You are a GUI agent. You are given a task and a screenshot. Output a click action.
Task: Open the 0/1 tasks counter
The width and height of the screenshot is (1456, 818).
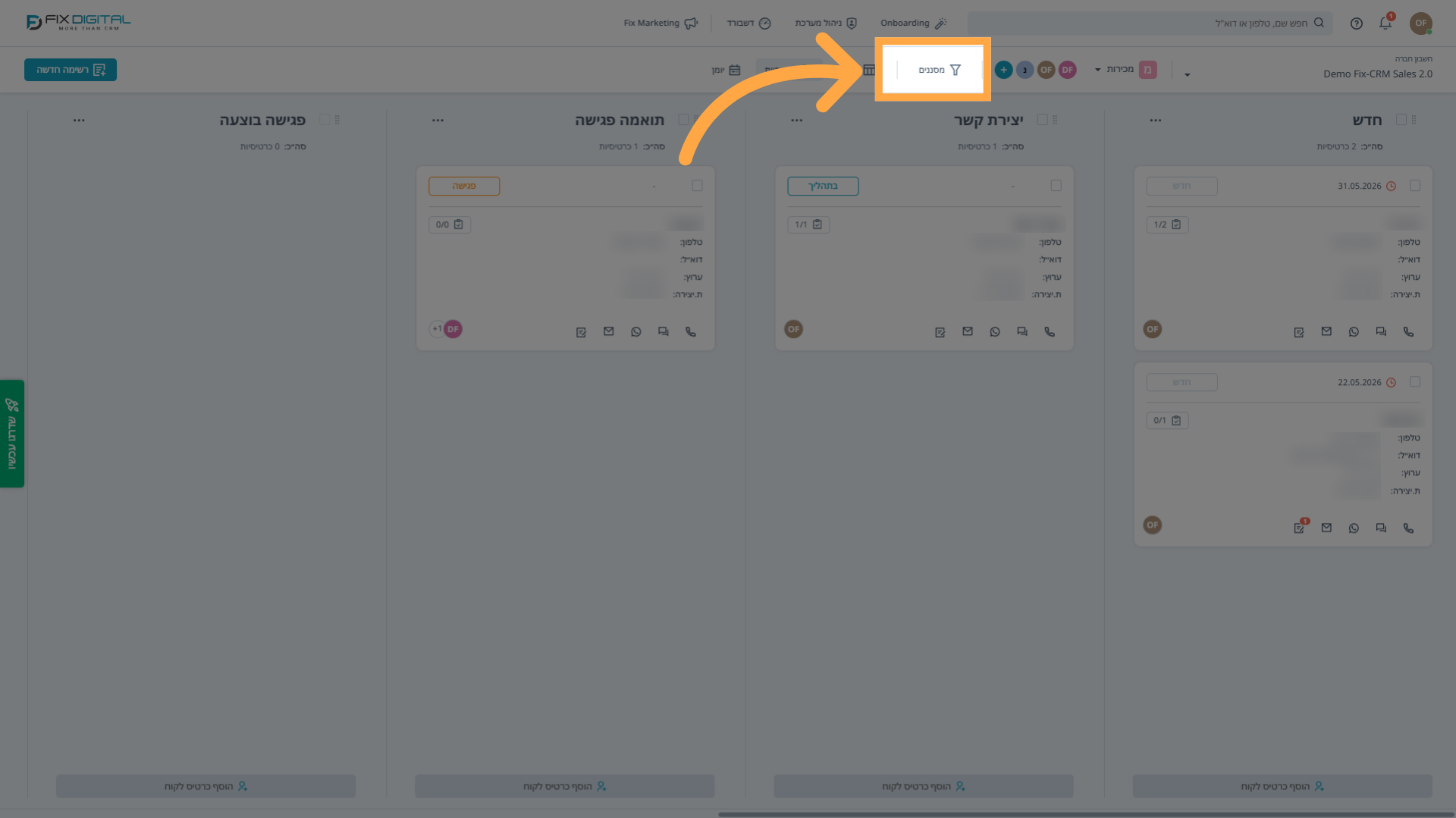click(x=1167, y=421)
